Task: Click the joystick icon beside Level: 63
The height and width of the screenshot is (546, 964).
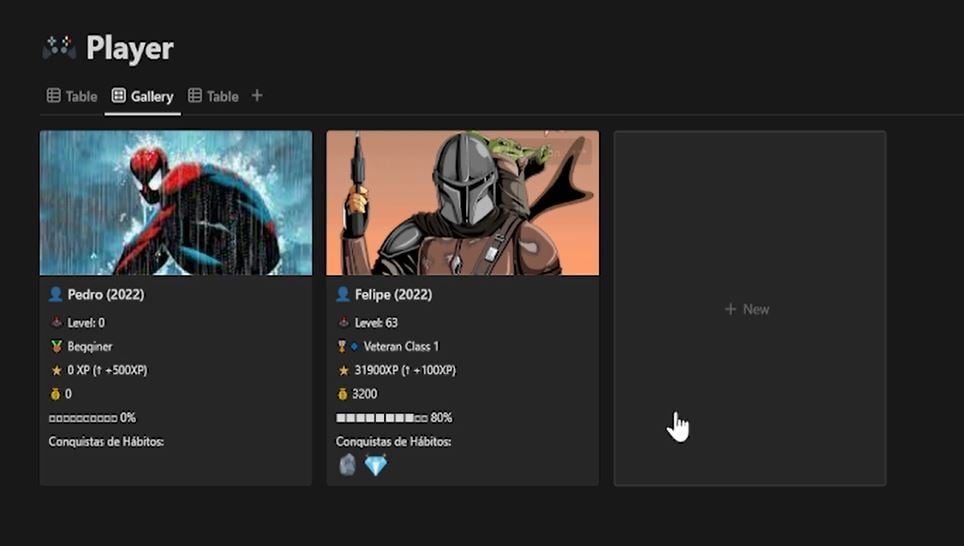Action: coord(343,322)
